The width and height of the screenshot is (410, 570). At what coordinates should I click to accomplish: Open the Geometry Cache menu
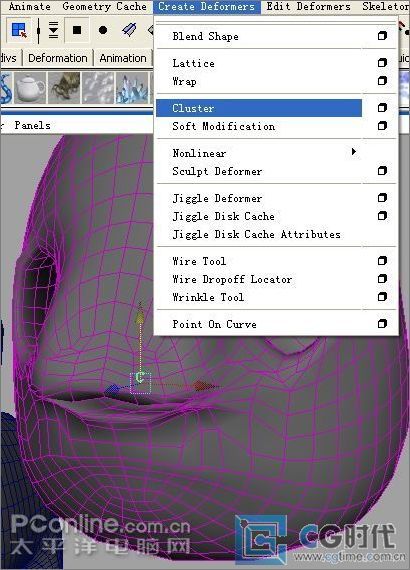(104, 7)
